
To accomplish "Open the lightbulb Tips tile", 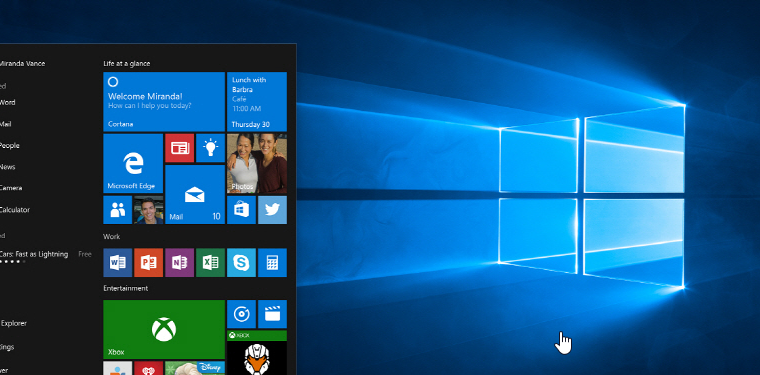I will click(x=210, y=148).
